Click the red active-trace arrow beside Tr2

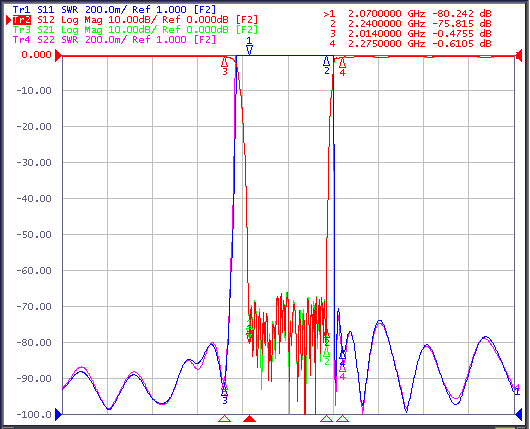[9, 20]
